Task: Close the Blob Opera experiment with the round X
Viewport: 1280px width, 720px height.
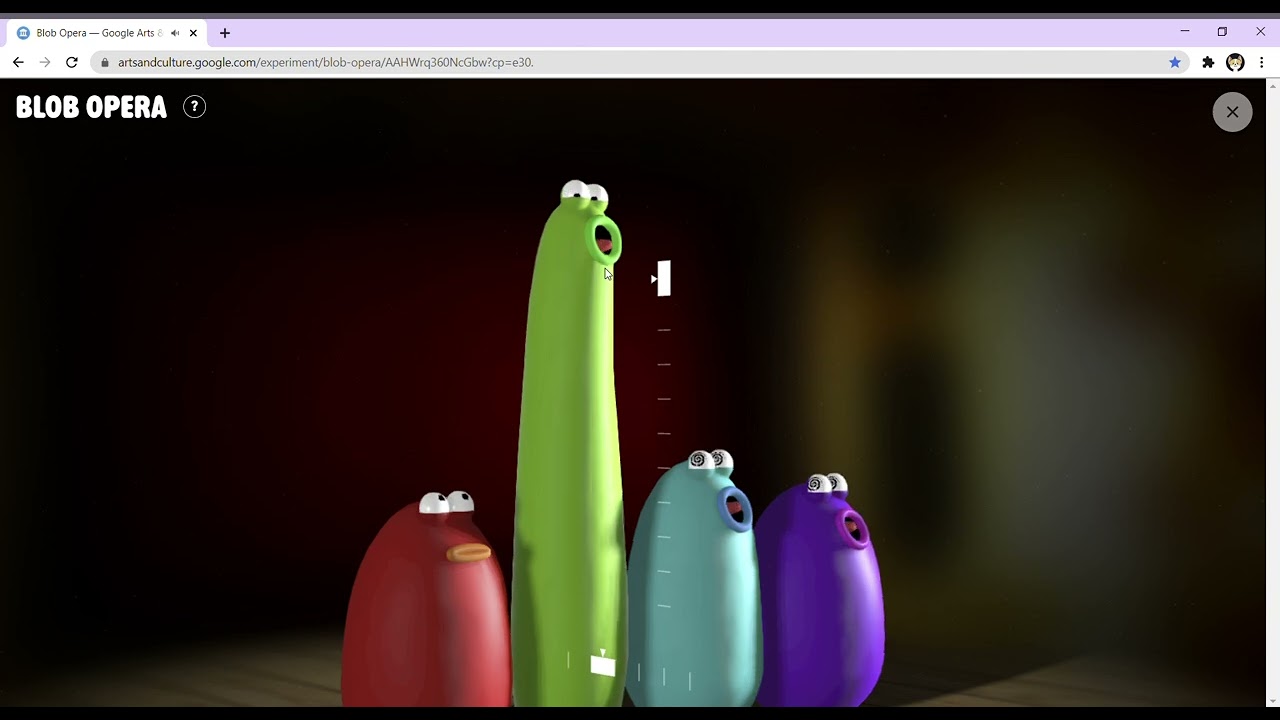Action: pyautogui.click(x=1232, y=112)
